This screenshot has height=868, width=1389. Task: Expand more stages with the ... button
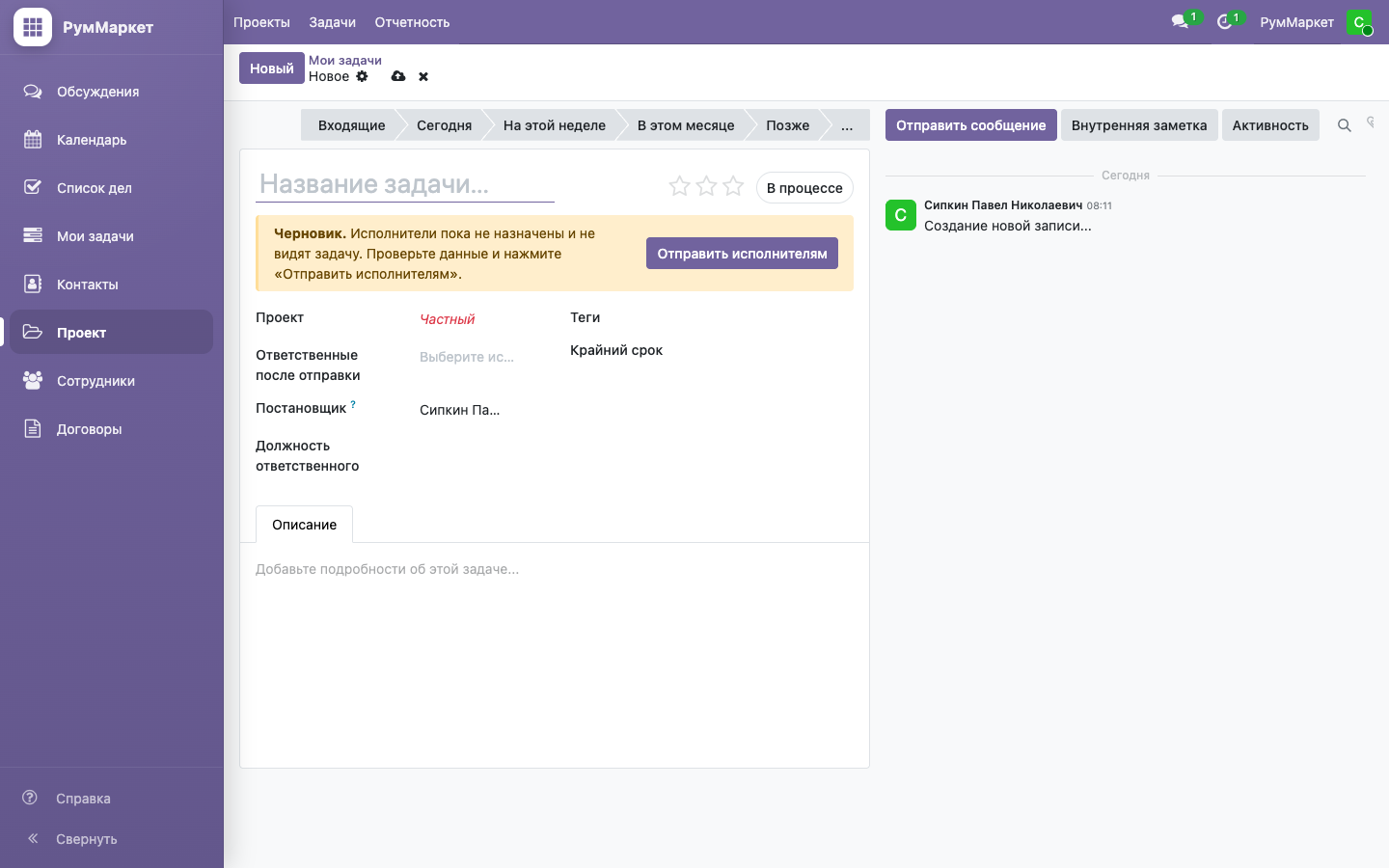coord(847,125)
